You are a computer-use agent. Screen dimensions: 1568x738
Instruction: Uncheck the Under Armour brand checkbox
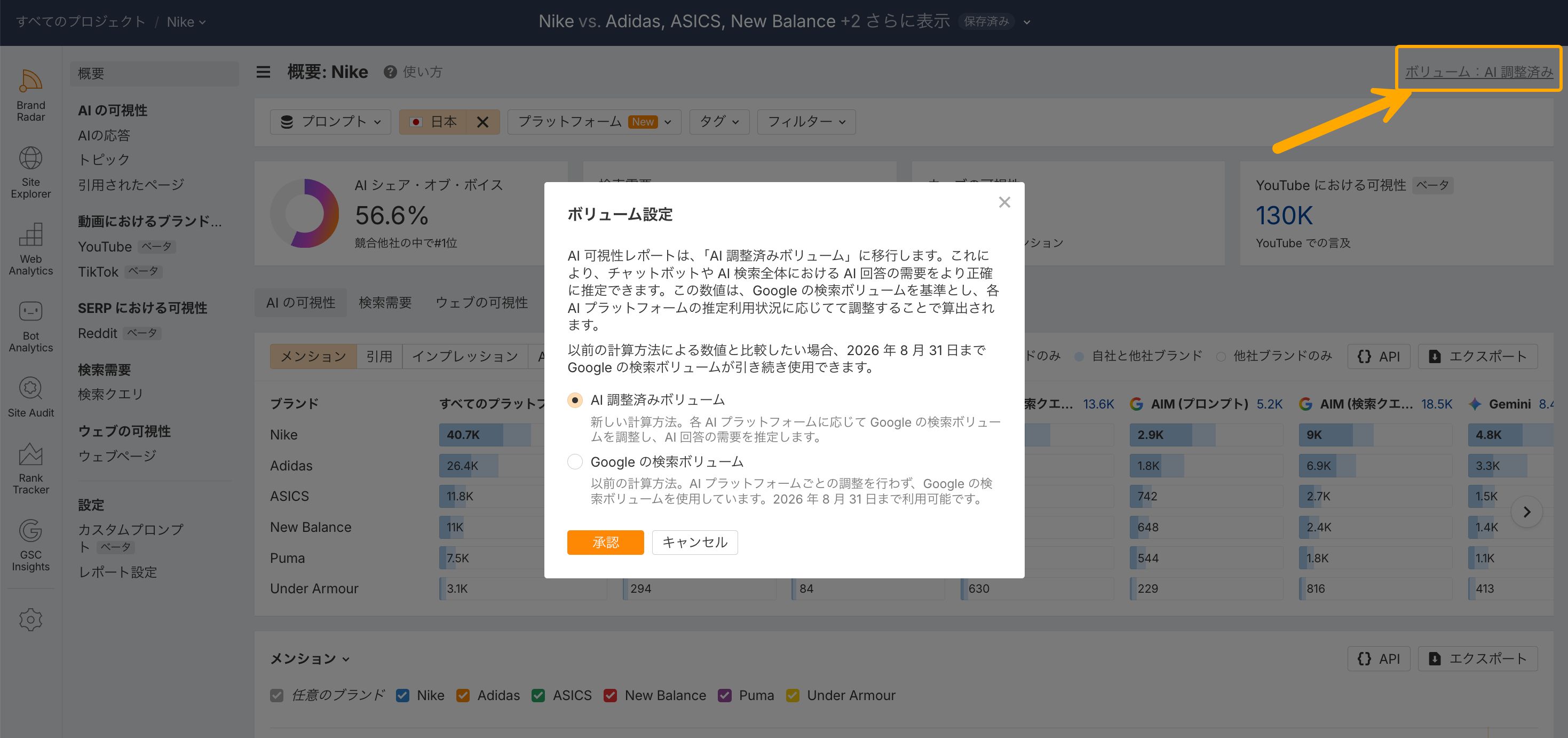tap(793, 695)
